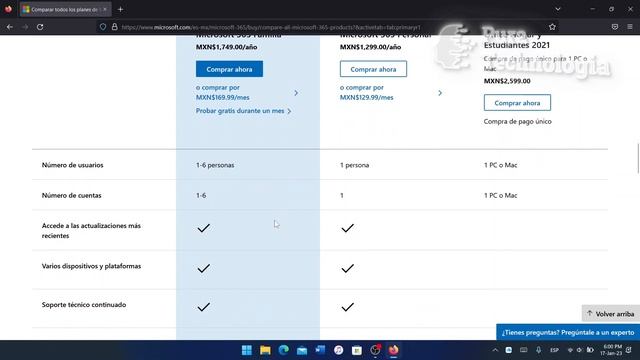The height and width of the screenshot is (360, 640).
Task: Bookmark this page with the star icon
Action: click(552, 27)
